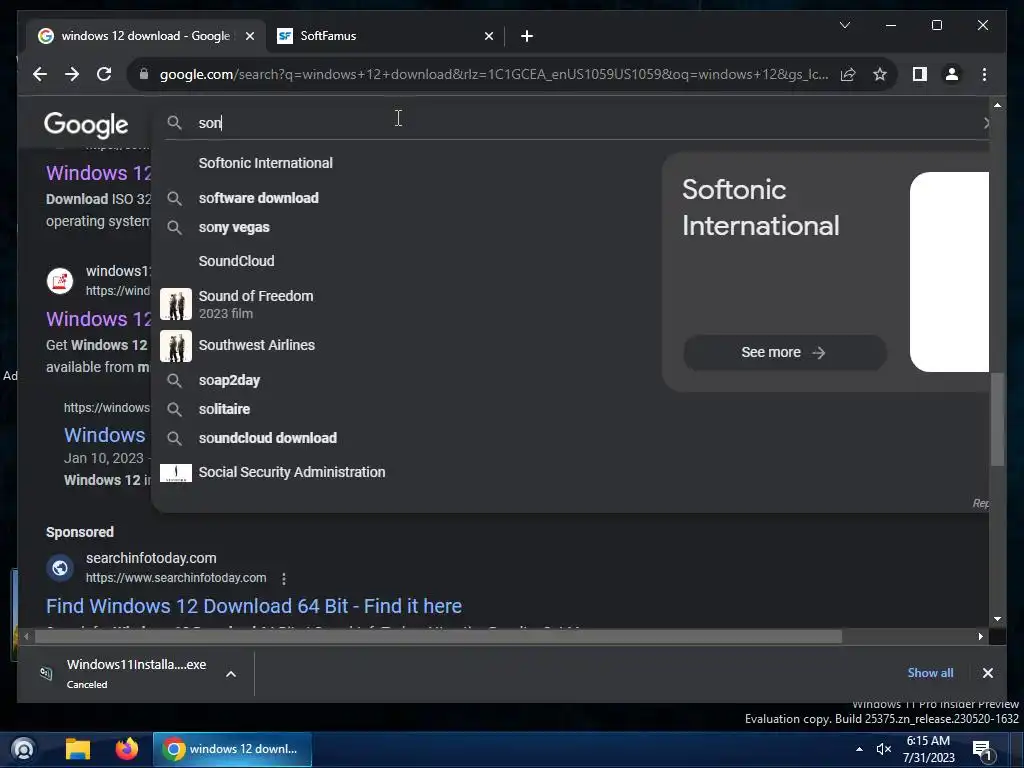Click the Chrome taskbar button
The height and width of the screenshot is (768, 1024).
[232, 749]
